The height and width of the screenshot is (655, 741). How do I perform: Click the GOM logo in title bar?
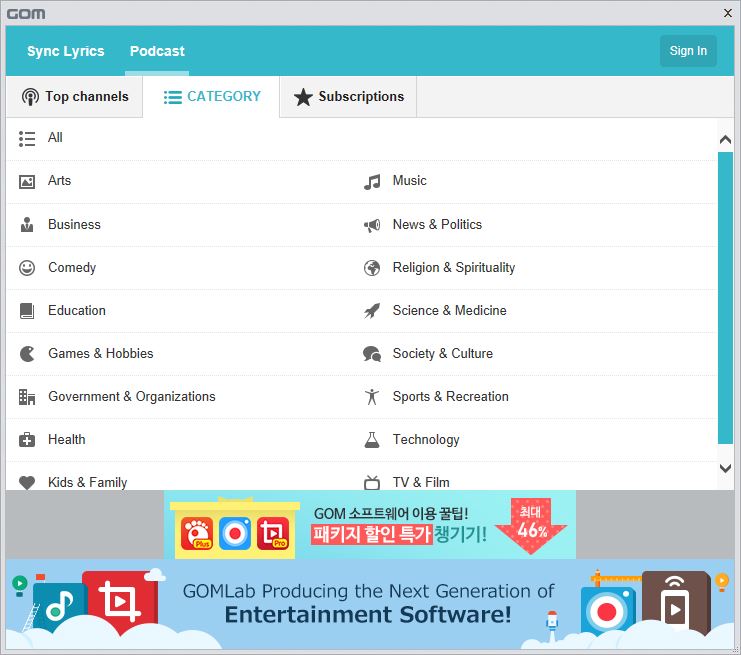(26, 14)
